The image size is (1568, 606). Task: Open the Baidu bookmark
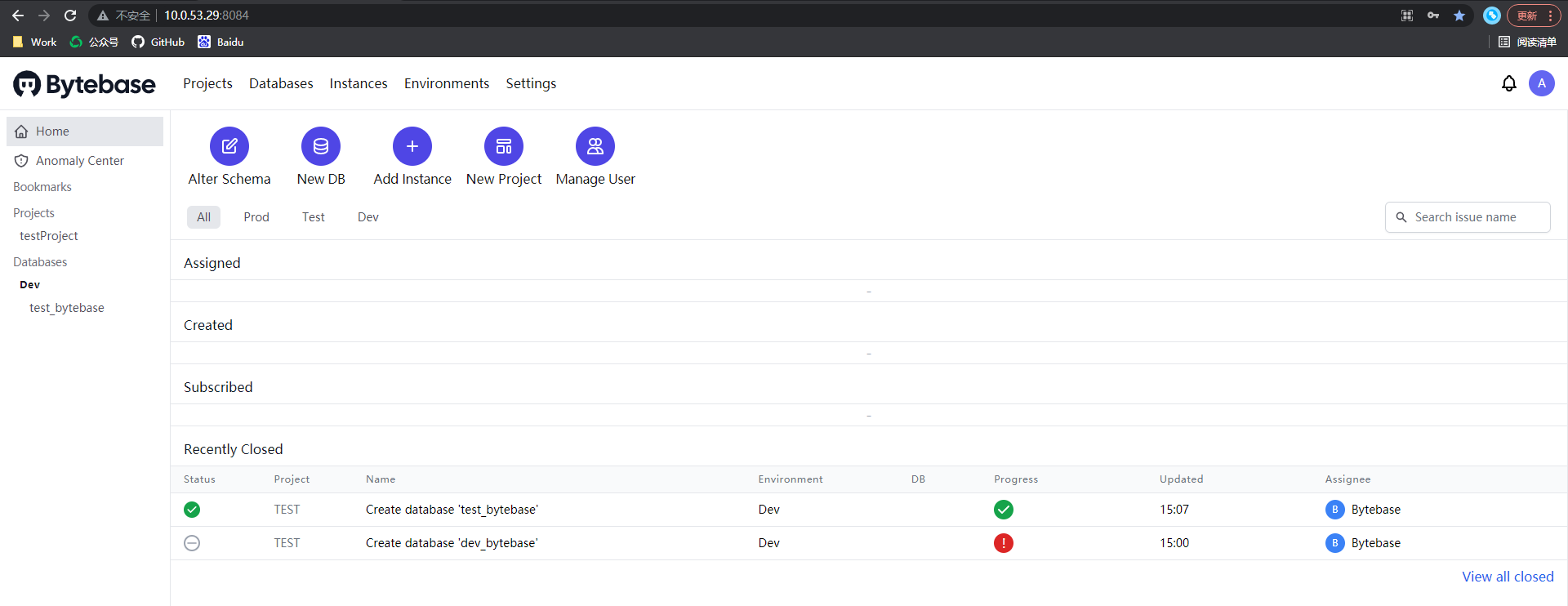pos(220,42)
